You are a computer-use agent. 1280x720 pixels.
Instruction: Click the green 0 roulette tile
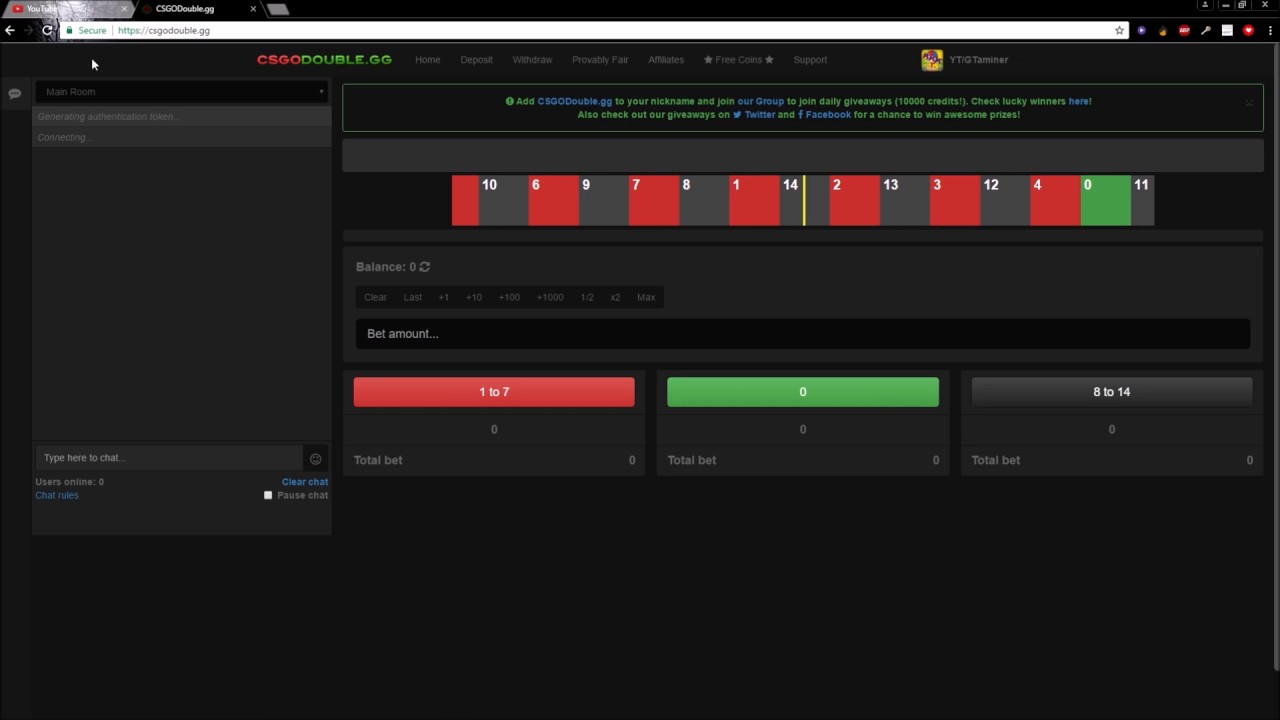pyautogui.click(x=1106, y=200)
